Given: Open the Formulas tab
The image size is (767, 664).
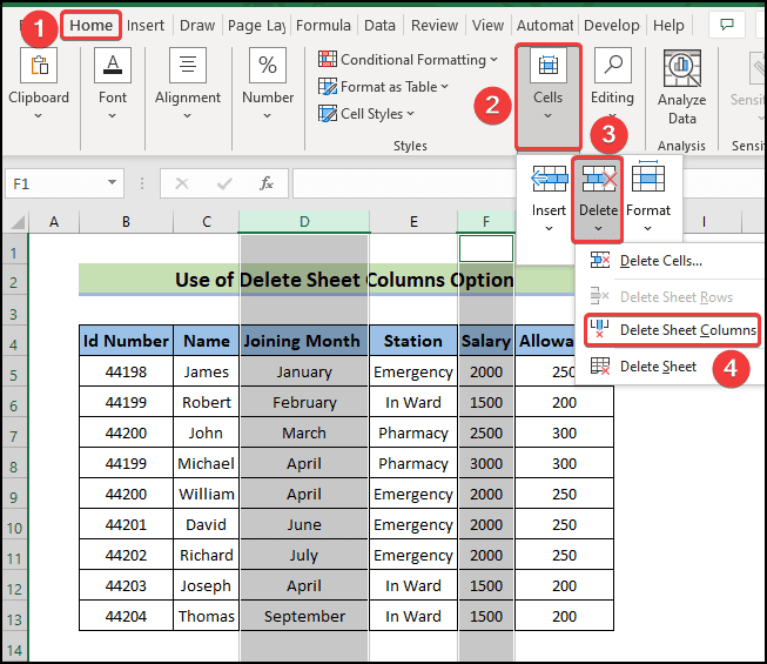Looking at the screenshot, I should click(323, 25).
